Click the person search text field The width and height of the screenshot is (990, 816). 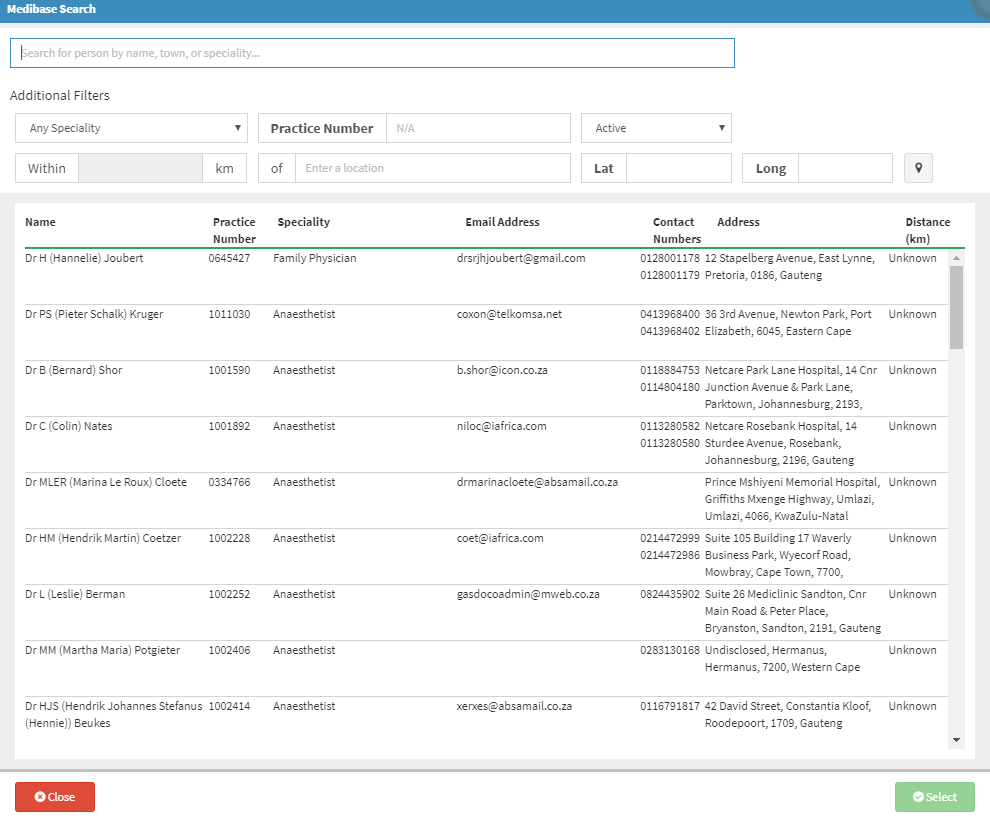372,53
